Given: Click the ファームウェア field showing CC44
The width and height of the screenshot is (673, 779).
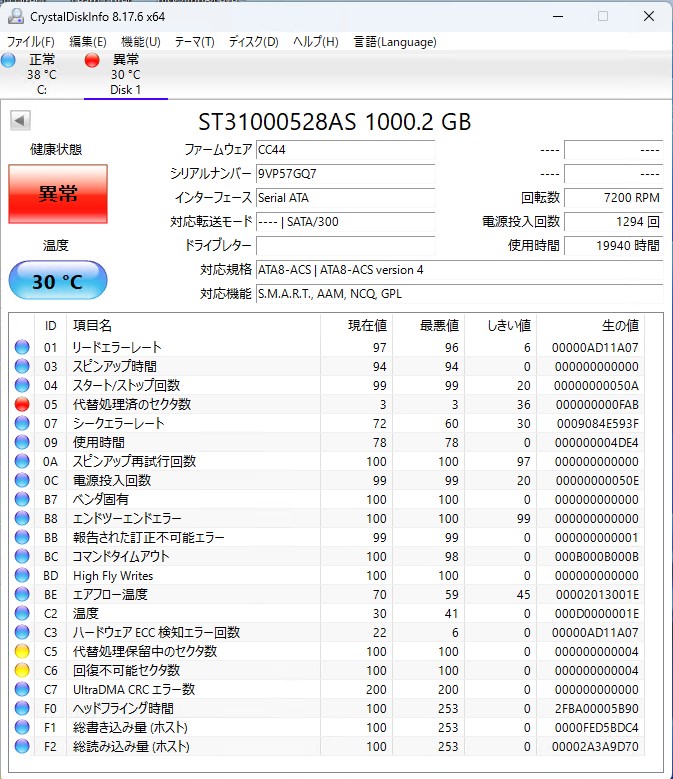Looking at the screenshot, I should [x=345, y=150].
